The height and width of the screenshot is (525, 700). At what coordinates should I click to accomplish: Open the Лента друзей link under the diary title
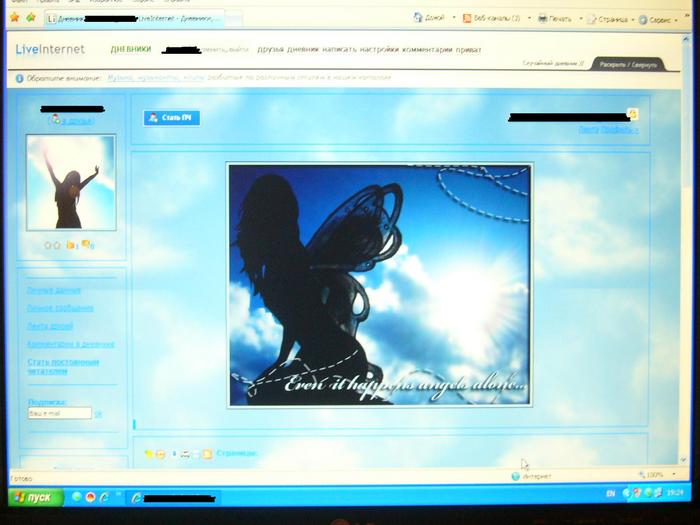[x=608, y=130]
